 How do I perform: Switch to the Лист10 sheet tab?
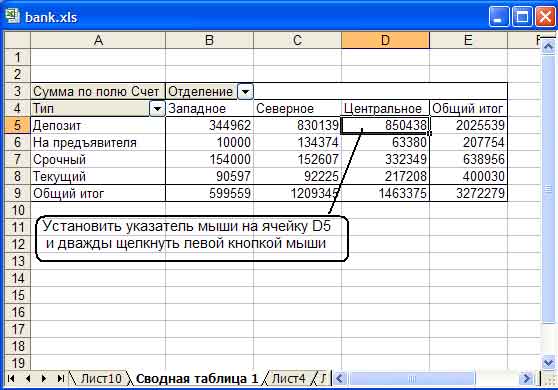click(x=101, y=379)
